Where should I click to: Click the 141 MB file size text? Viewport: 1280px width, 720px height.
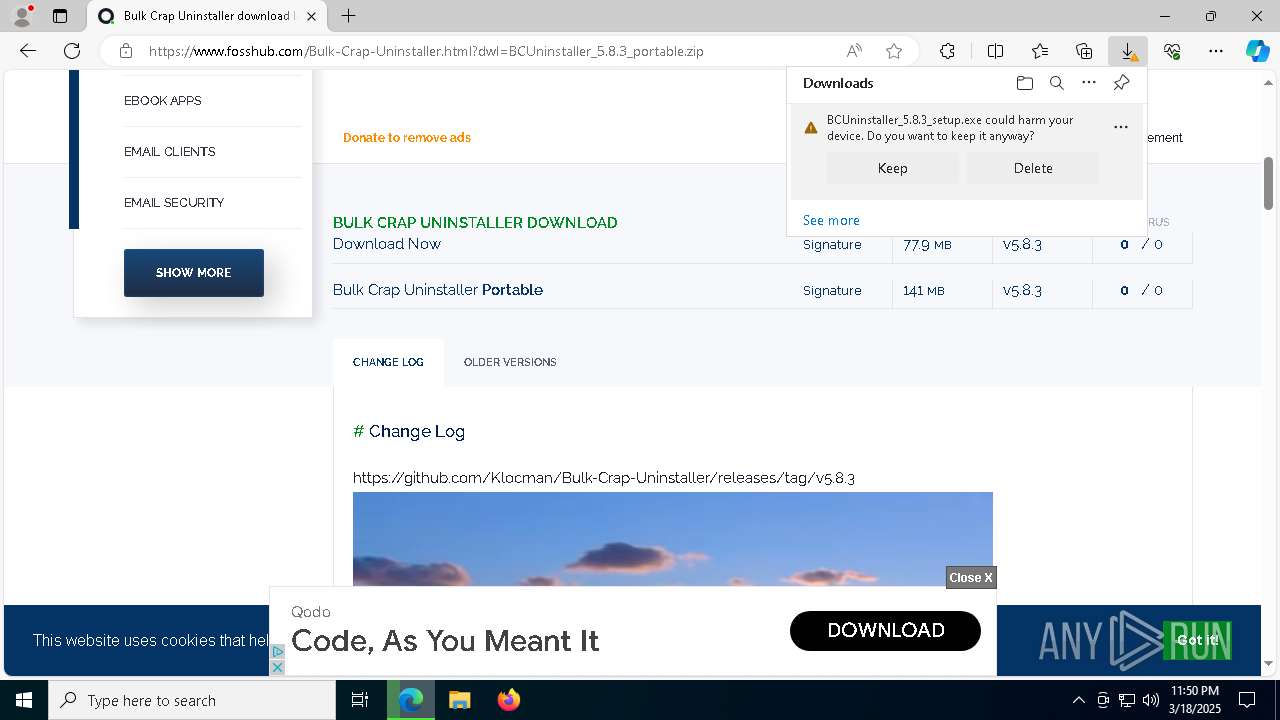(x=923, y=290)
